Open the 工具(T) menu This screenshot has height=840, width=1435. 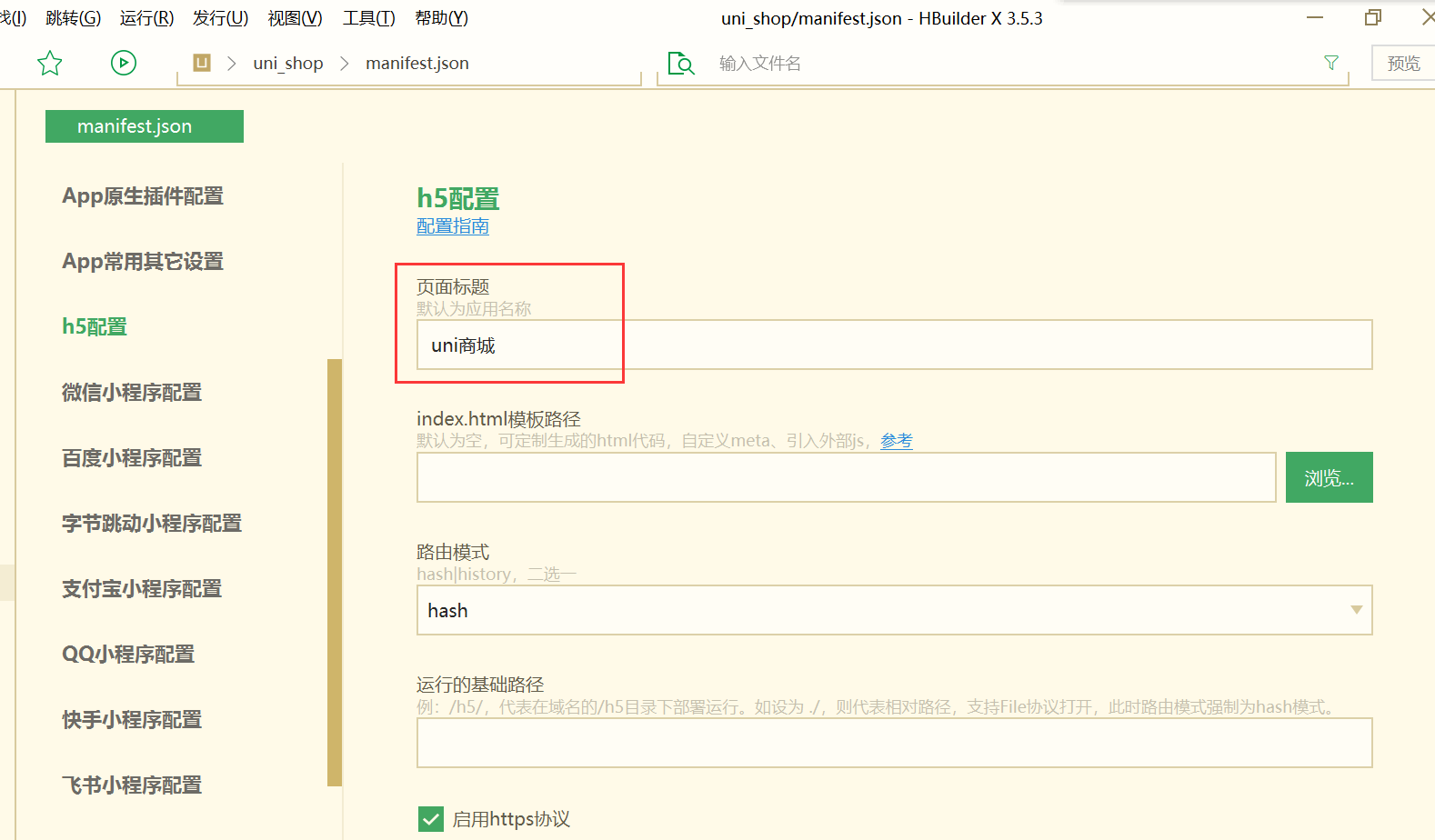(x=368, y=18)
